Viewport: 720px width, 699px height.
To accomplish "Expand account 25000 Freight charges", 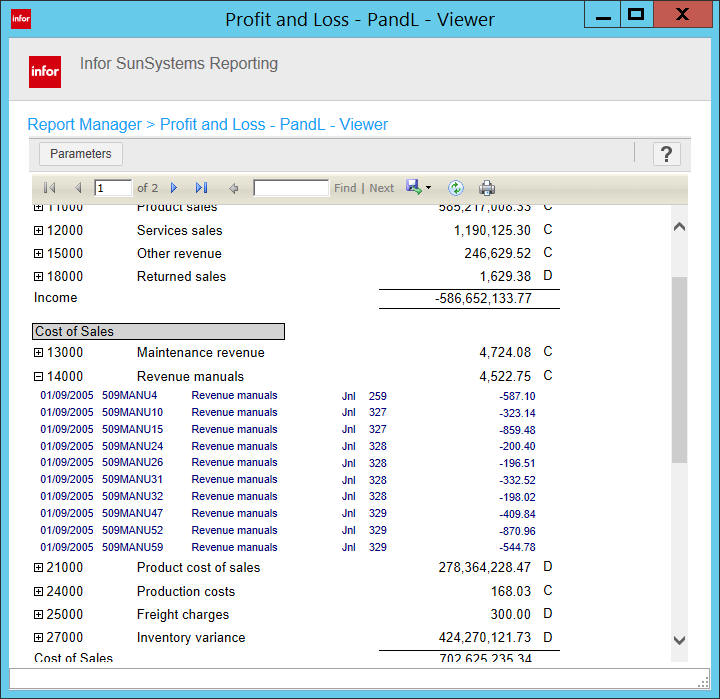I will (39, 614).
